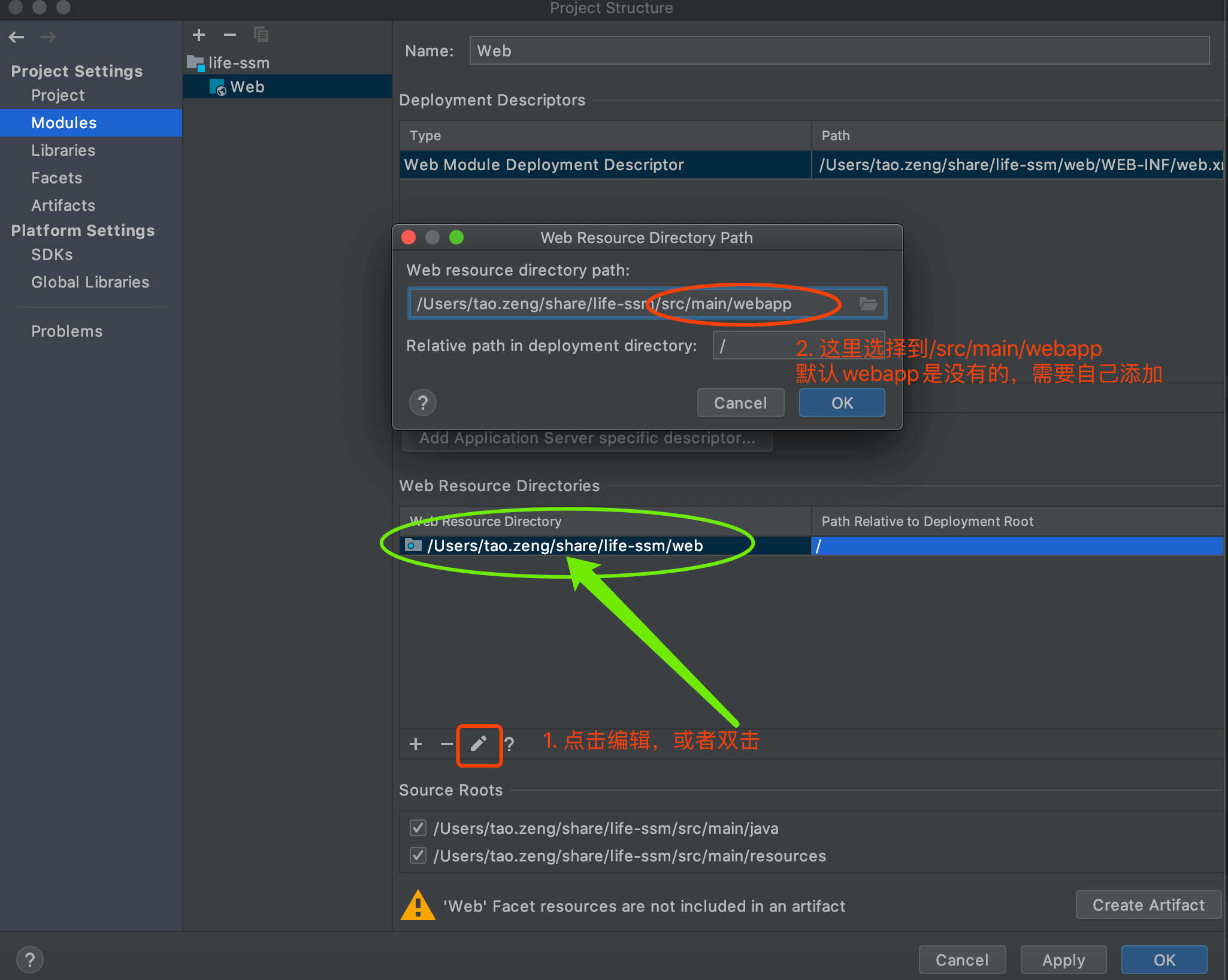Screen dimensions: 1228x980
Task: Toggle the src/main/java source root checkbox
Action: pos(418,828)
